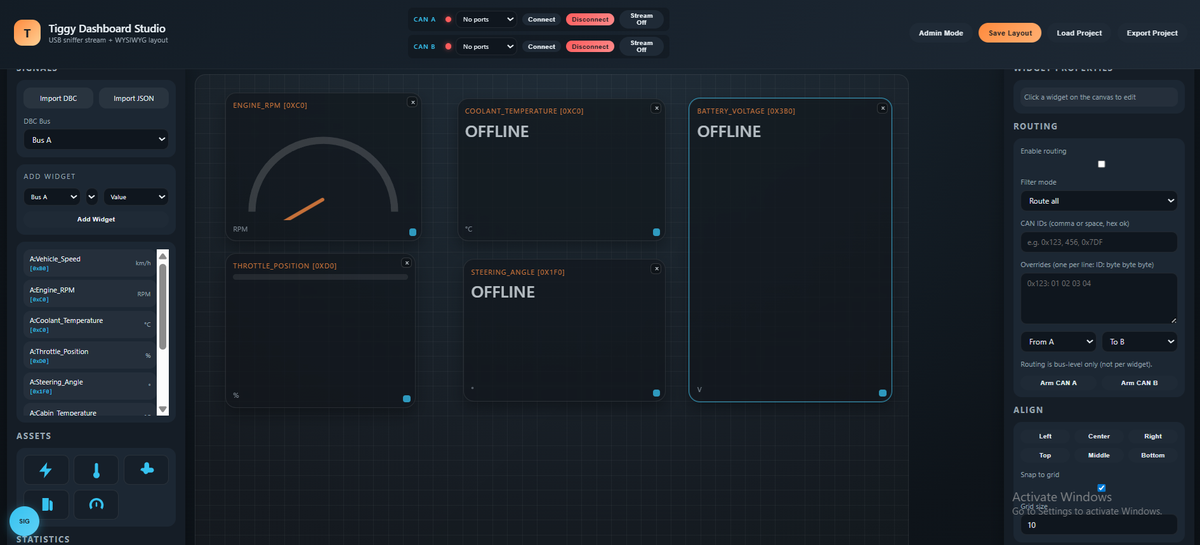Click the signal list scroll up arrow
Viewport: 1200px width, 545px height.
pyautogui.click(x=163, y=255)
